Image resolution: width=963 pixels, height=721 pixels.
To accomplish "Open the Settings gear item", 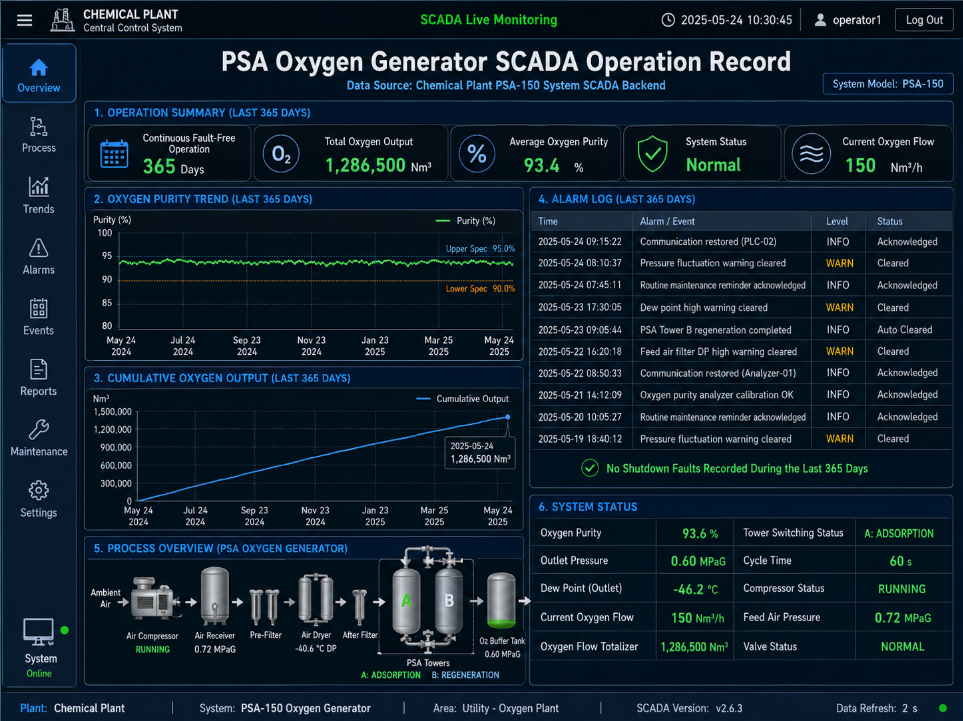I will click(x=39, y=499).
